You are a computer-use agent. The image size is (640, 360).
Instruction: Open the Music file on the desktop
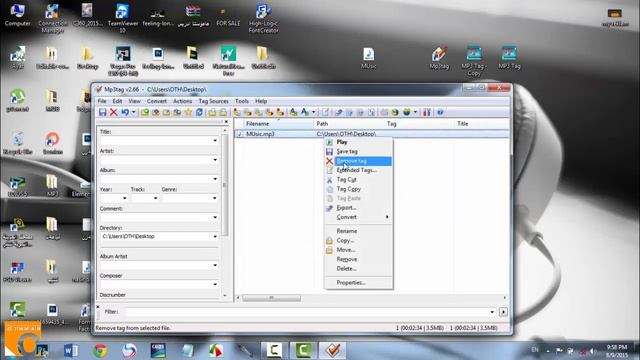pyautogui.click(x=368, y=58)
